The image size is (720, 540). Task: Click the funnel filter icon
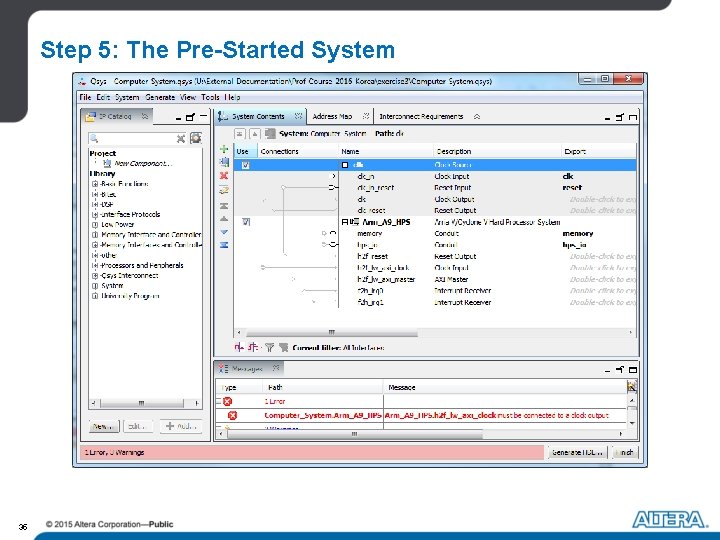(x=270, y=348)
